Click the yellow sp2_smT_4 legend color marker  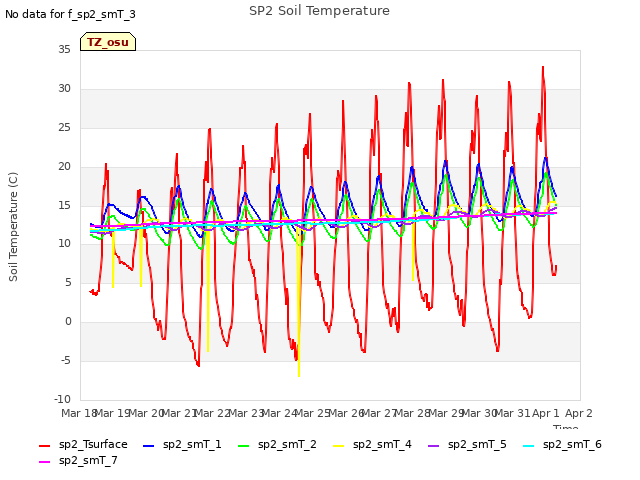339,446
